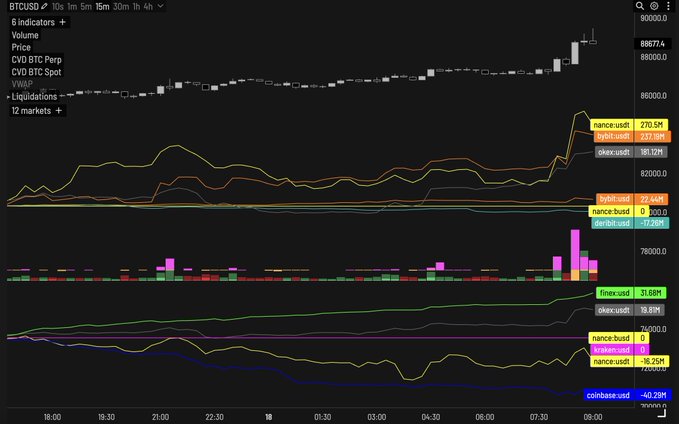The height and width of the screenshot is (424, 679).
Task: Click the 90000.0 price axis tick
Action: [x=653, y=18]
